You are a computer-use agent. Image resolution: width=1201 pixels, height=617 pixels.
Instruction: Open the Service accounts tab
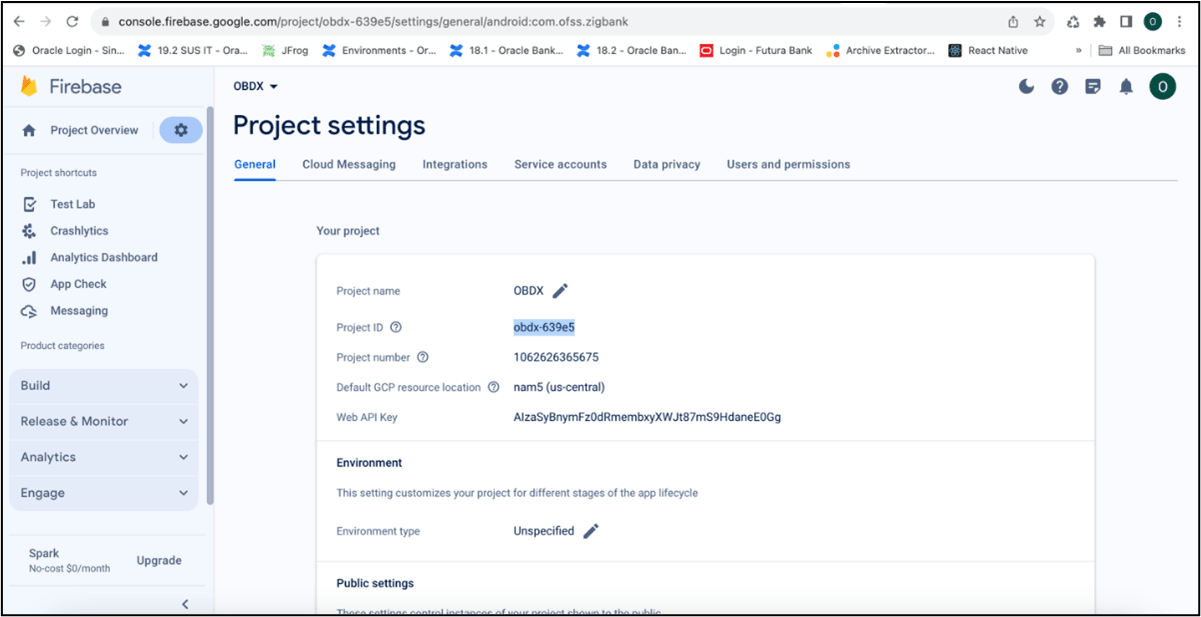click(x=560, y=164)
